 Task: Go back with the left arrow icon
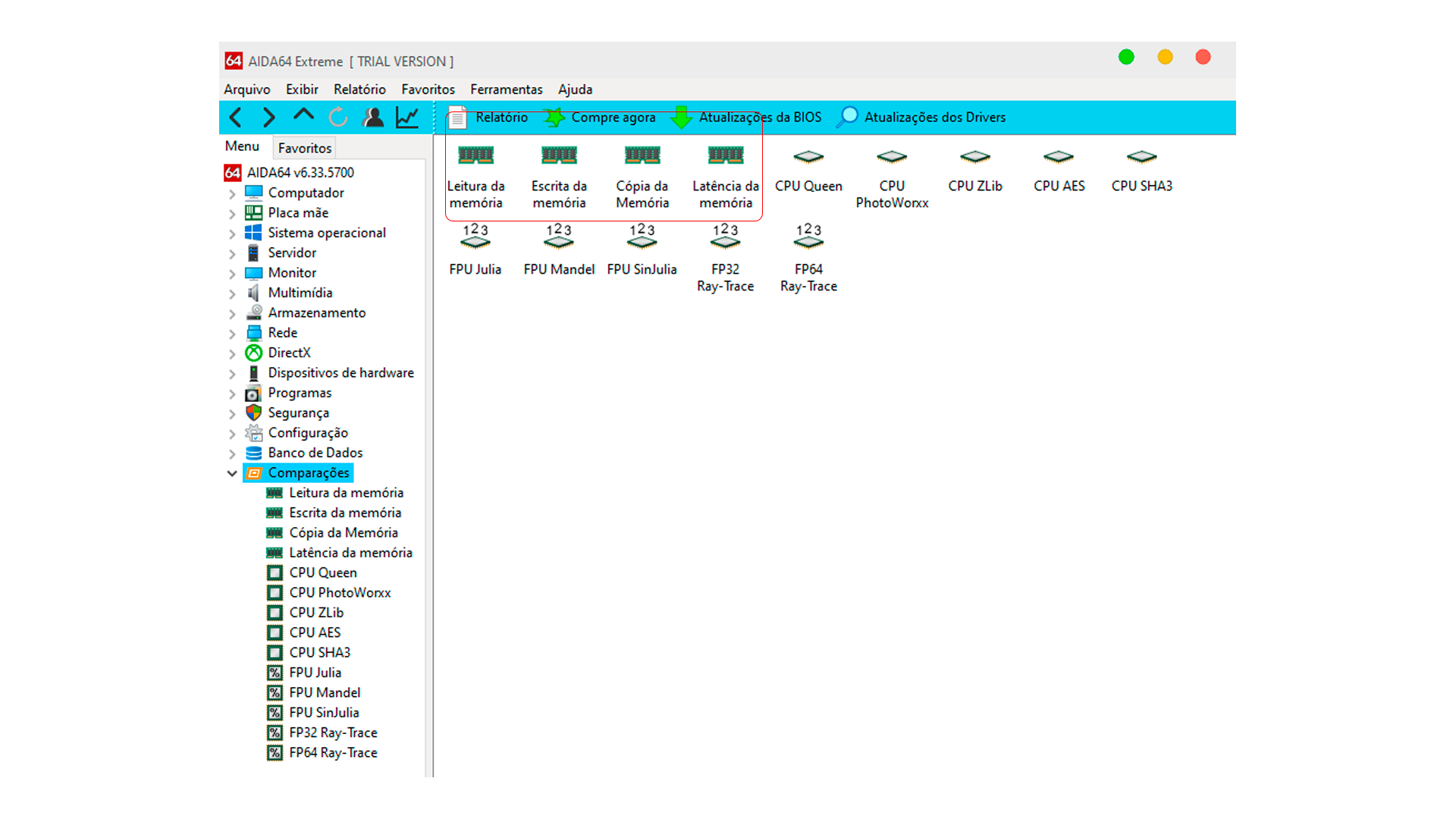coord(236,118)
